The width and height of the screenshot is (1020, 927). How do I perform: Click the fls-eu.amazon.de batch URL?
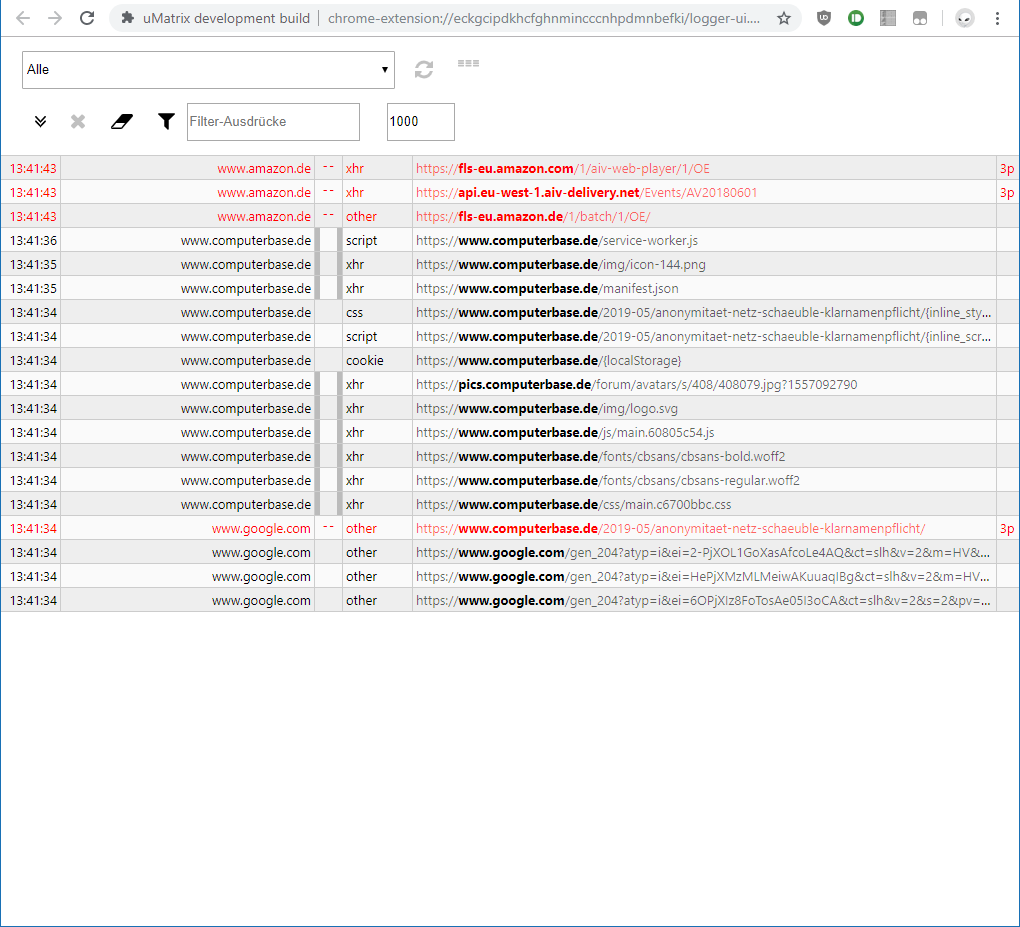(x=533, y=217)
